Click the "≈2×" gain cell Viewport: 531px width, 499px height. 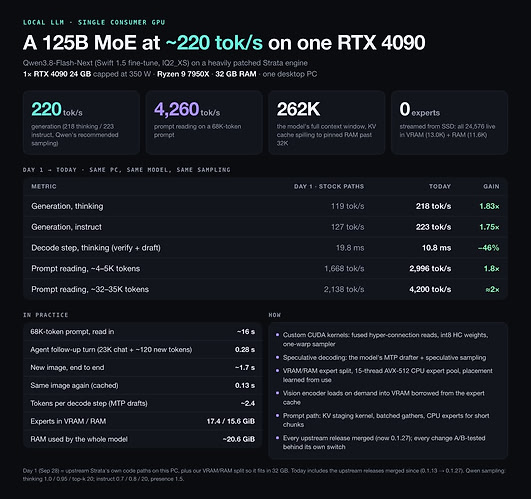[x=492, y=289]
